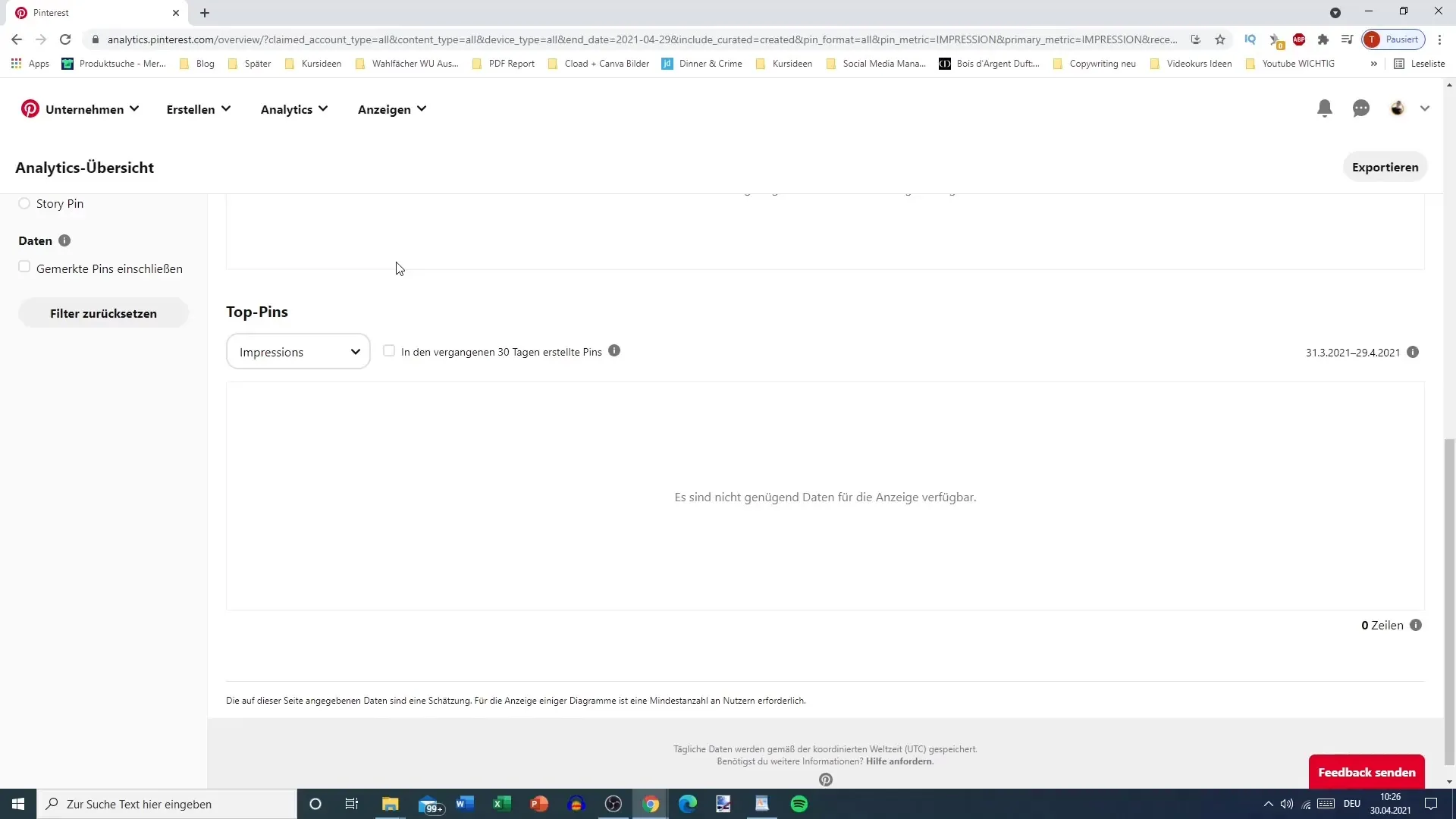Open the Anzeigen menu
The image size is (1456, 819).
coord(391,108)
